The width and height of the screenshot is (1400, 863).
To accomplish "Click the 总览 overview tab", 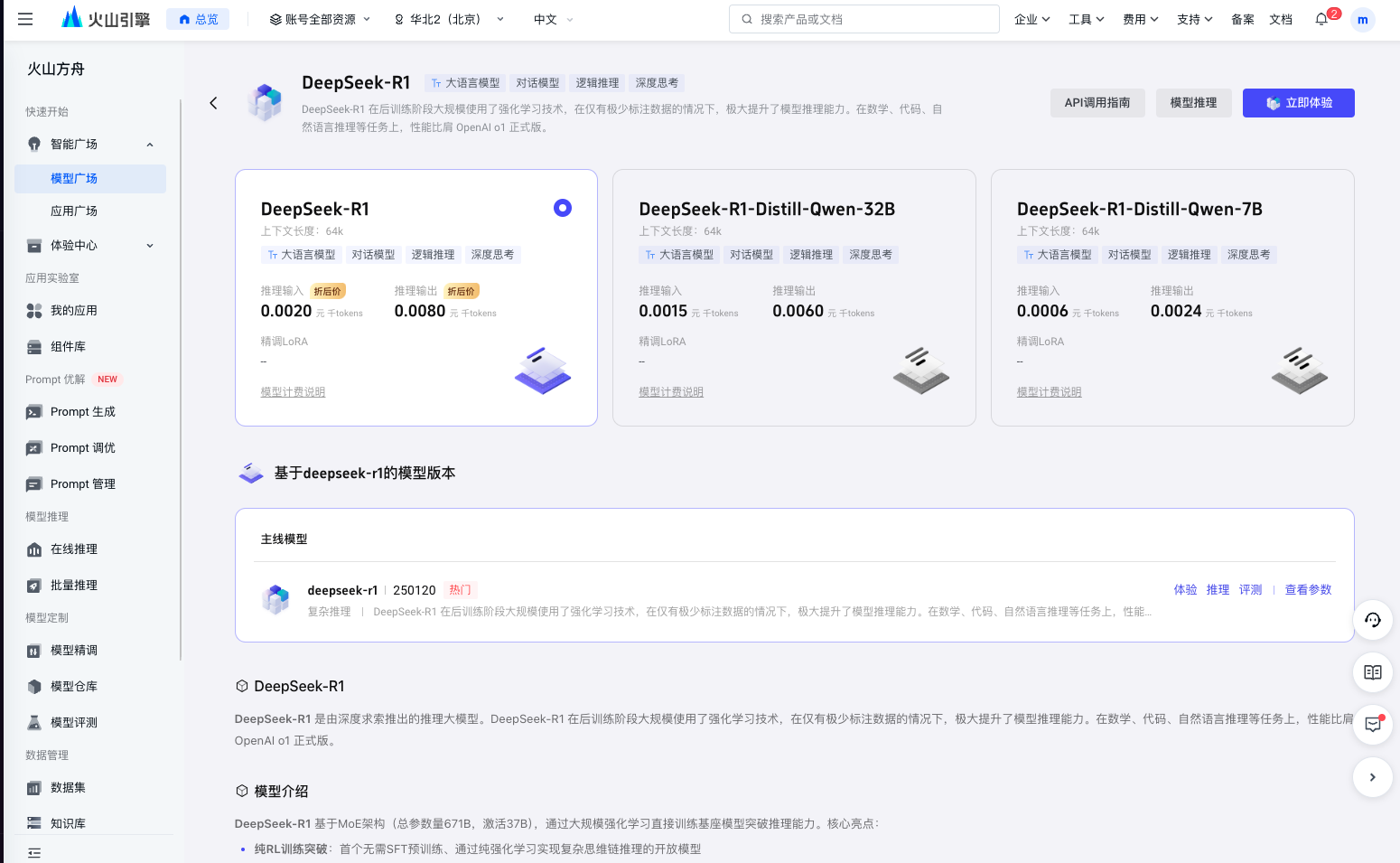I will point(198,19).
